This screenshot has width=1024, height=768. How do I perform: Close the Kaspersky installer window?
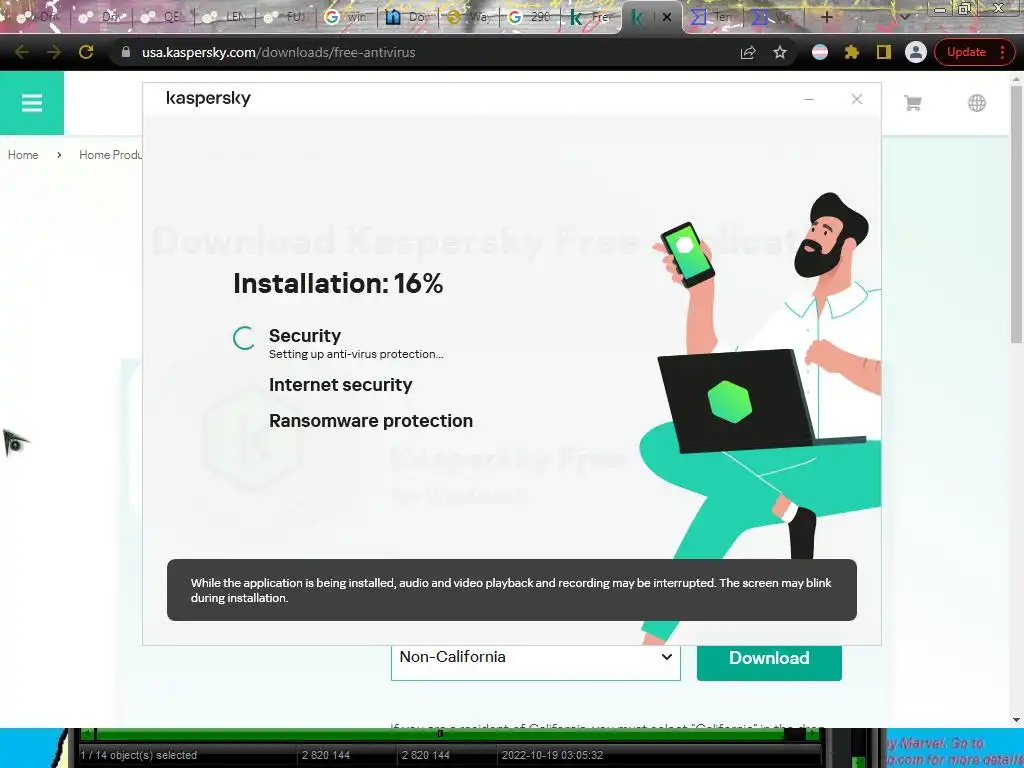857,99
